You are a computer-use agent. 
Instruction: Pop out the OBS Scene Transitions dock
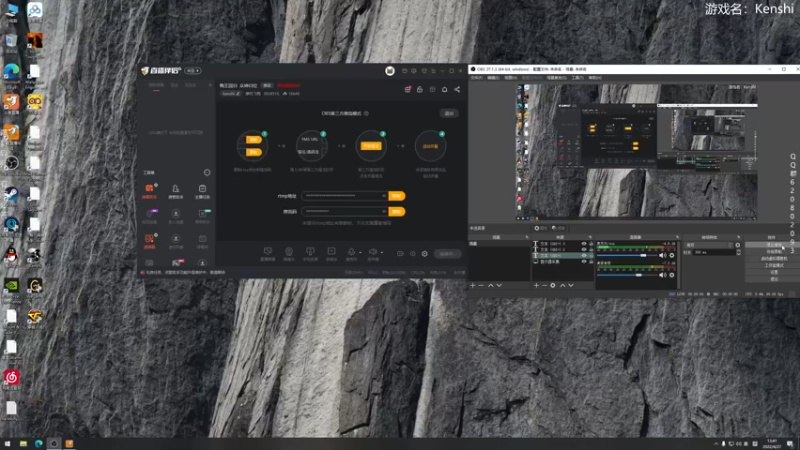tap(738, 237)
